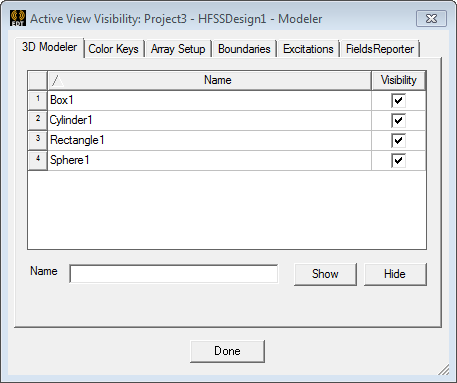Screen dimensions: 457x383
Task: Click the resize grip at the dialog corner
Action: tap(444, 370)
